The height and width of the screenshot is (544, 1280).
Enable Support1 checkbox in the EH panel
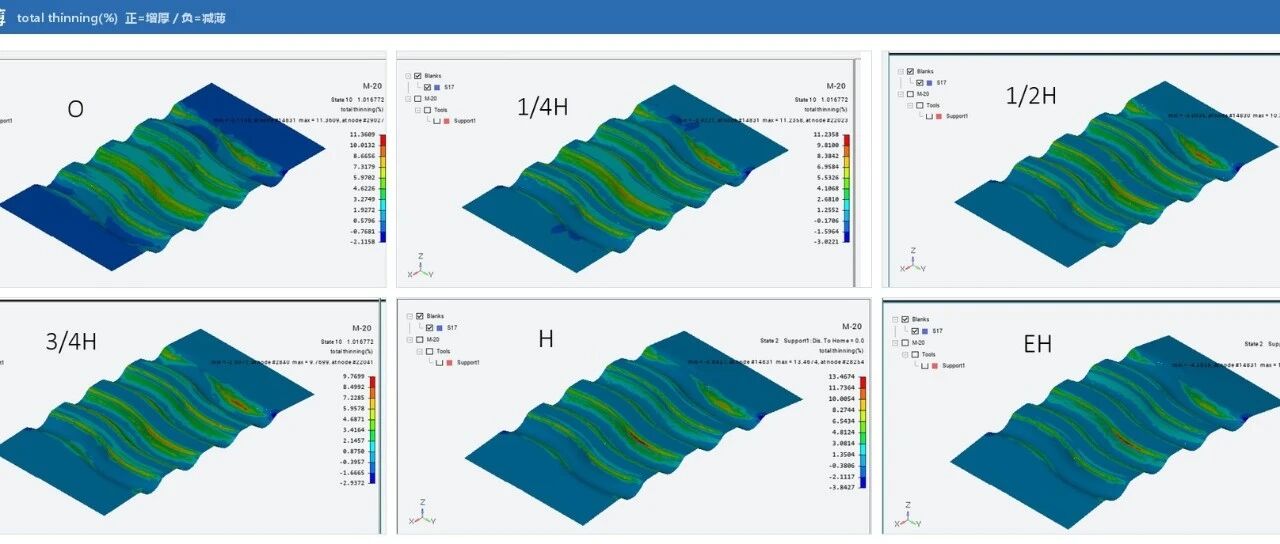(925, 366)
